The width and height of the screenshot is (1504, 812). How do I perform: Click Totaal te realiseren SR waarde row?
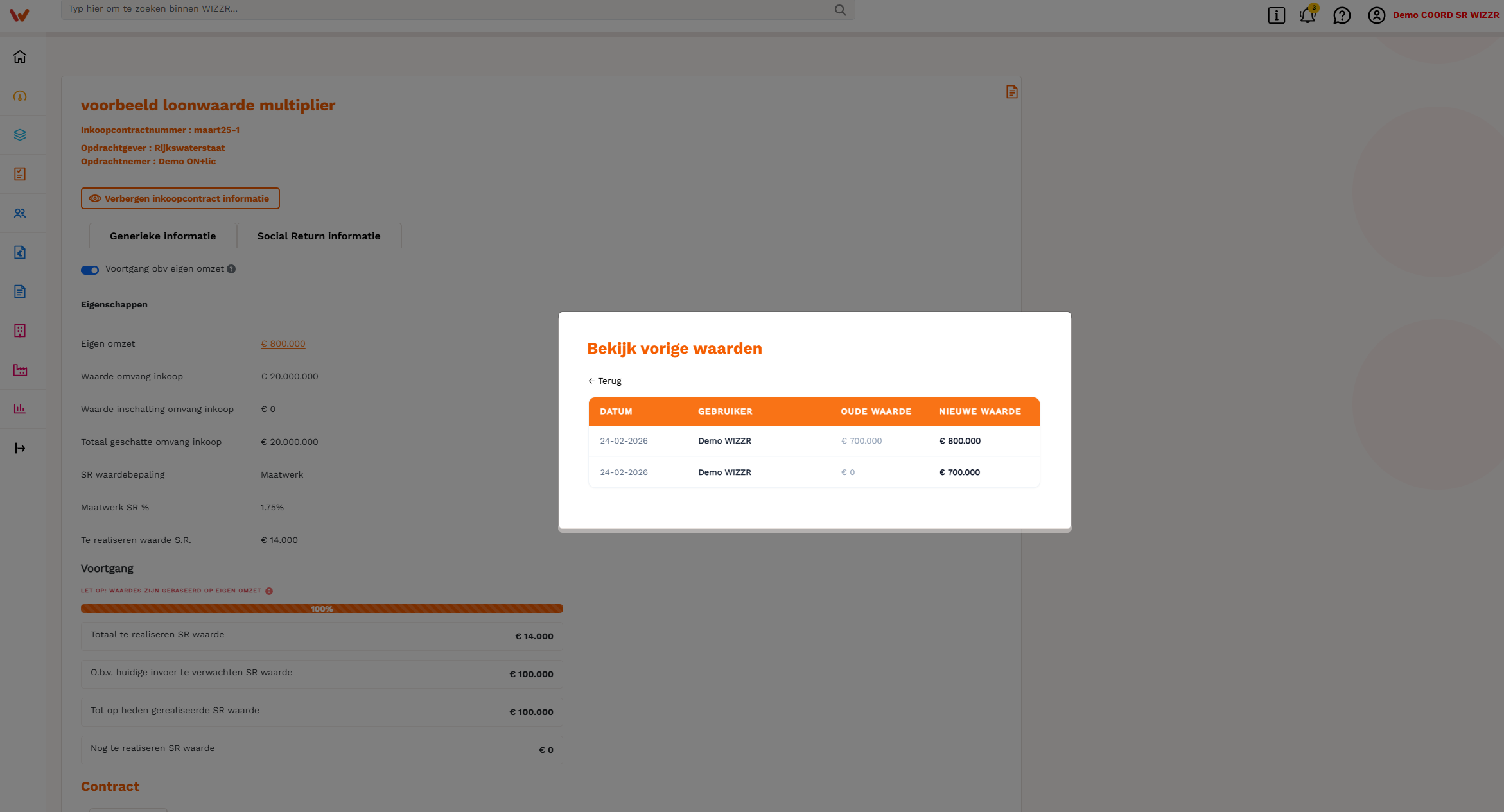tap(322, 636)
